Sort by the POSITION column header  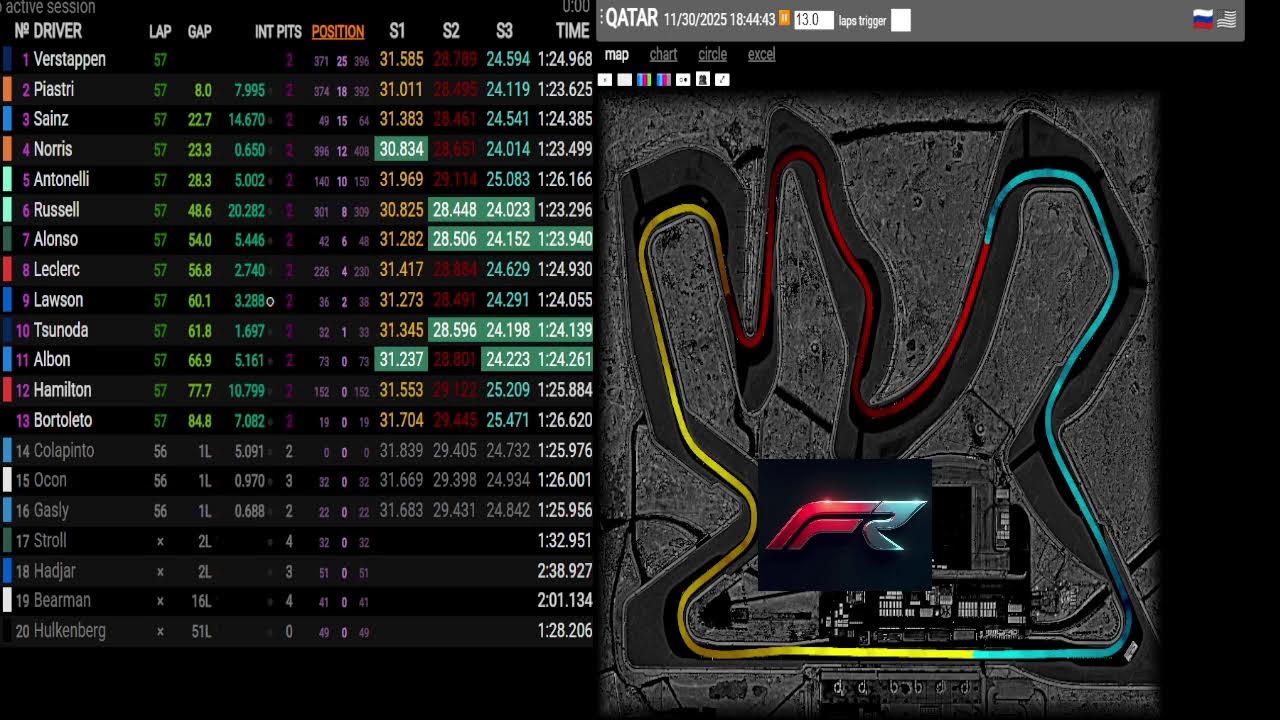[338, 31]
